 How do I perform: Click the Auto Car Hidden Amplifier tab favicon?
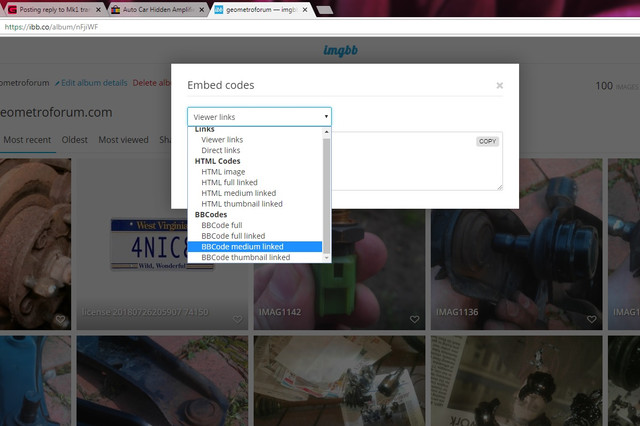(x=116, y=9)
